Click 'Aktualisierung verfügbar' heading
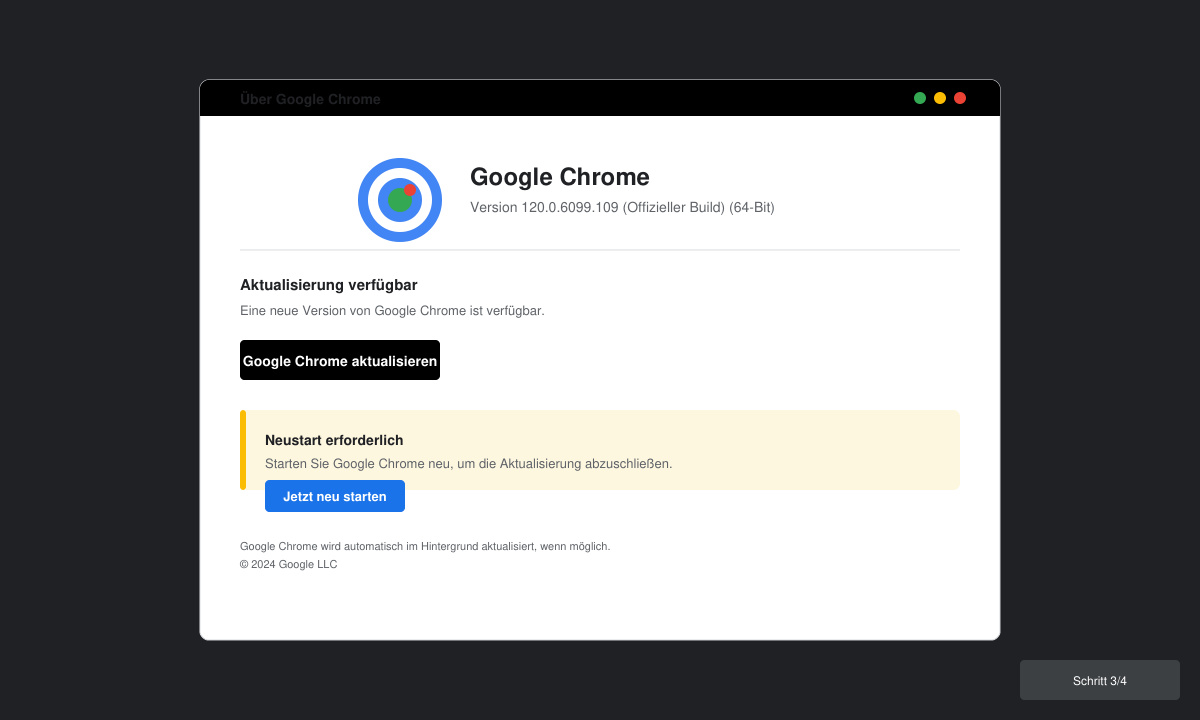 coord(329,285)
